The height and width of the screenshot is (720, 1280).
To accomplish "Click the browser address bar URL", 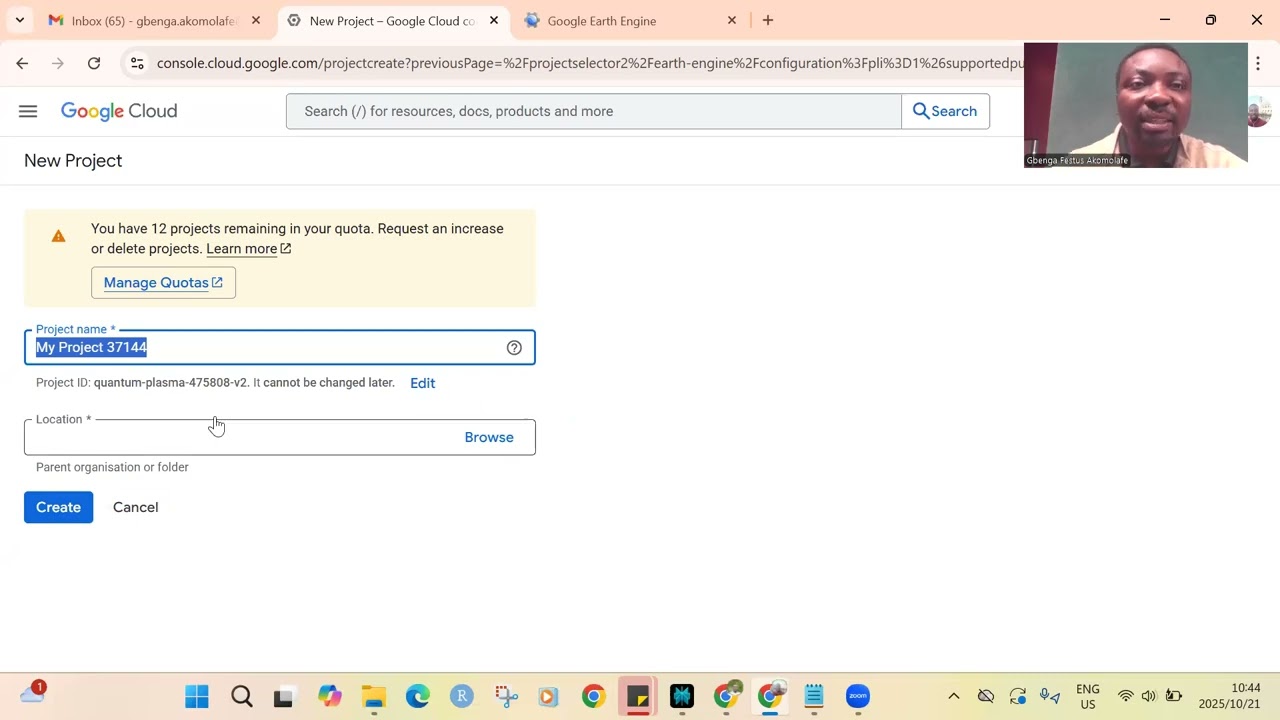I will 590,63.
